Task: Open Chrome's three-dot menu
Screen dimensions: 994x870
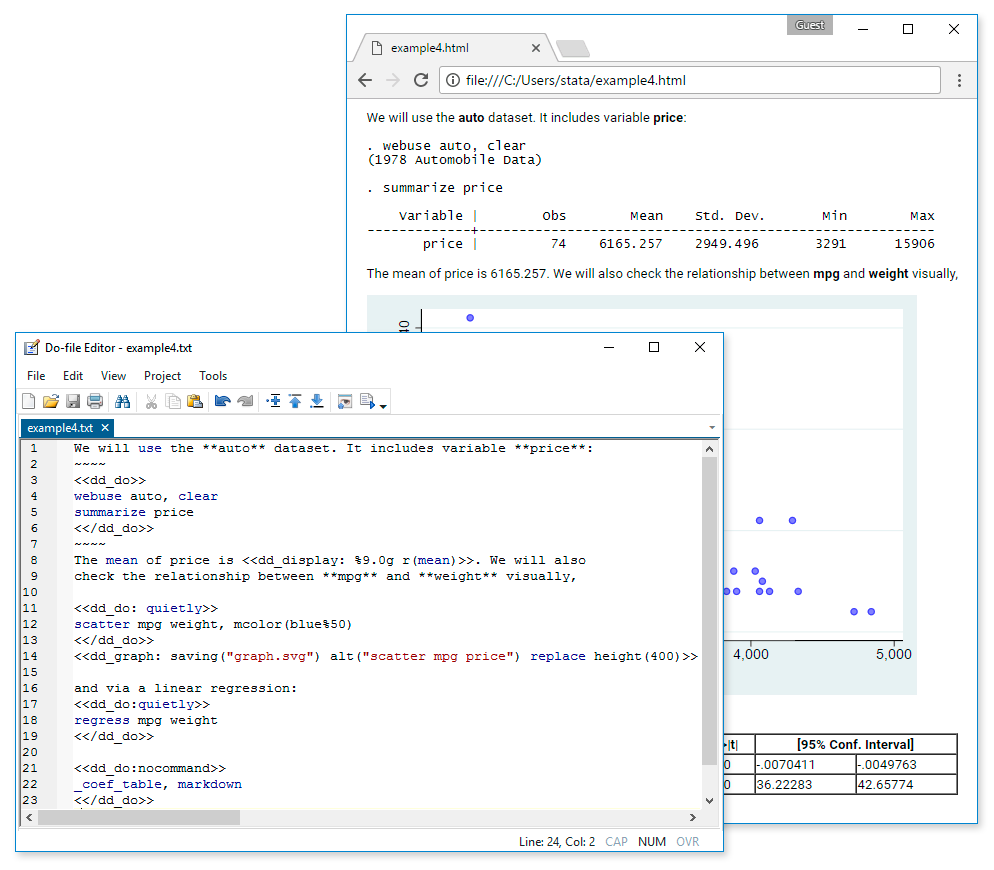Action: [960, 80]
